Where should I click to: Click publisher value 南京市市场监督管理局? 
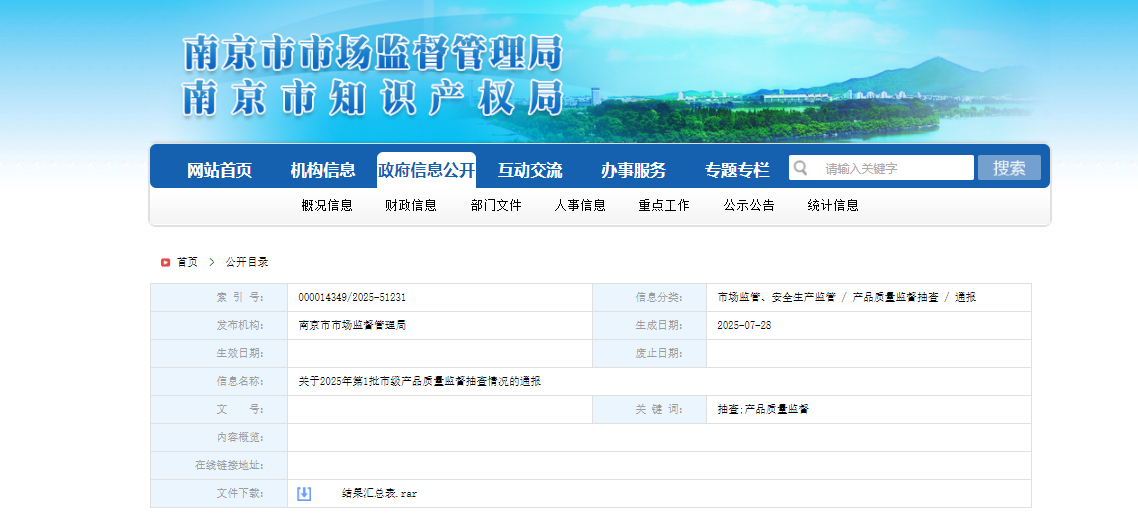pos(352,325)
